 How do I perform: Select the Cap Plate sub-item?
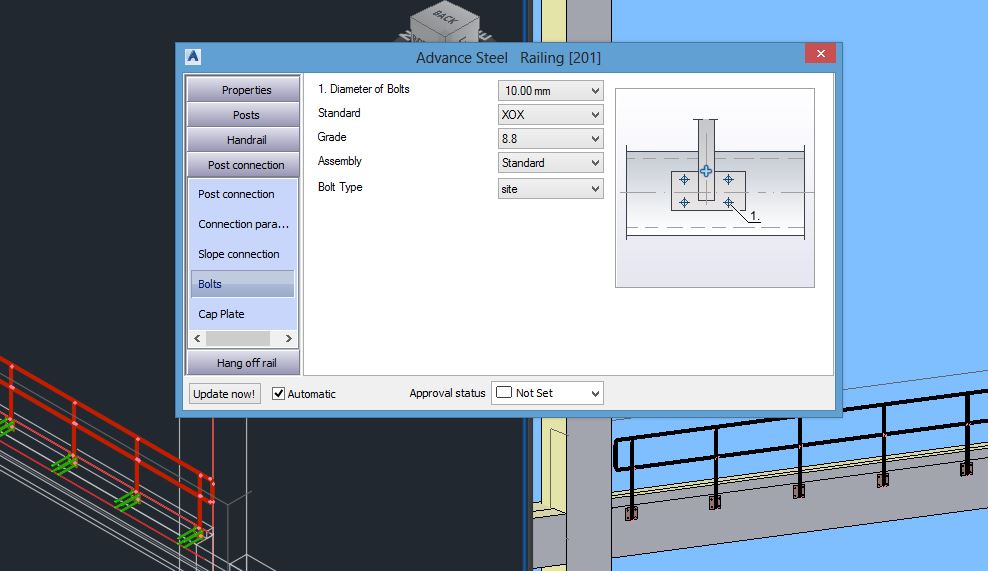(x=243, y=314)
